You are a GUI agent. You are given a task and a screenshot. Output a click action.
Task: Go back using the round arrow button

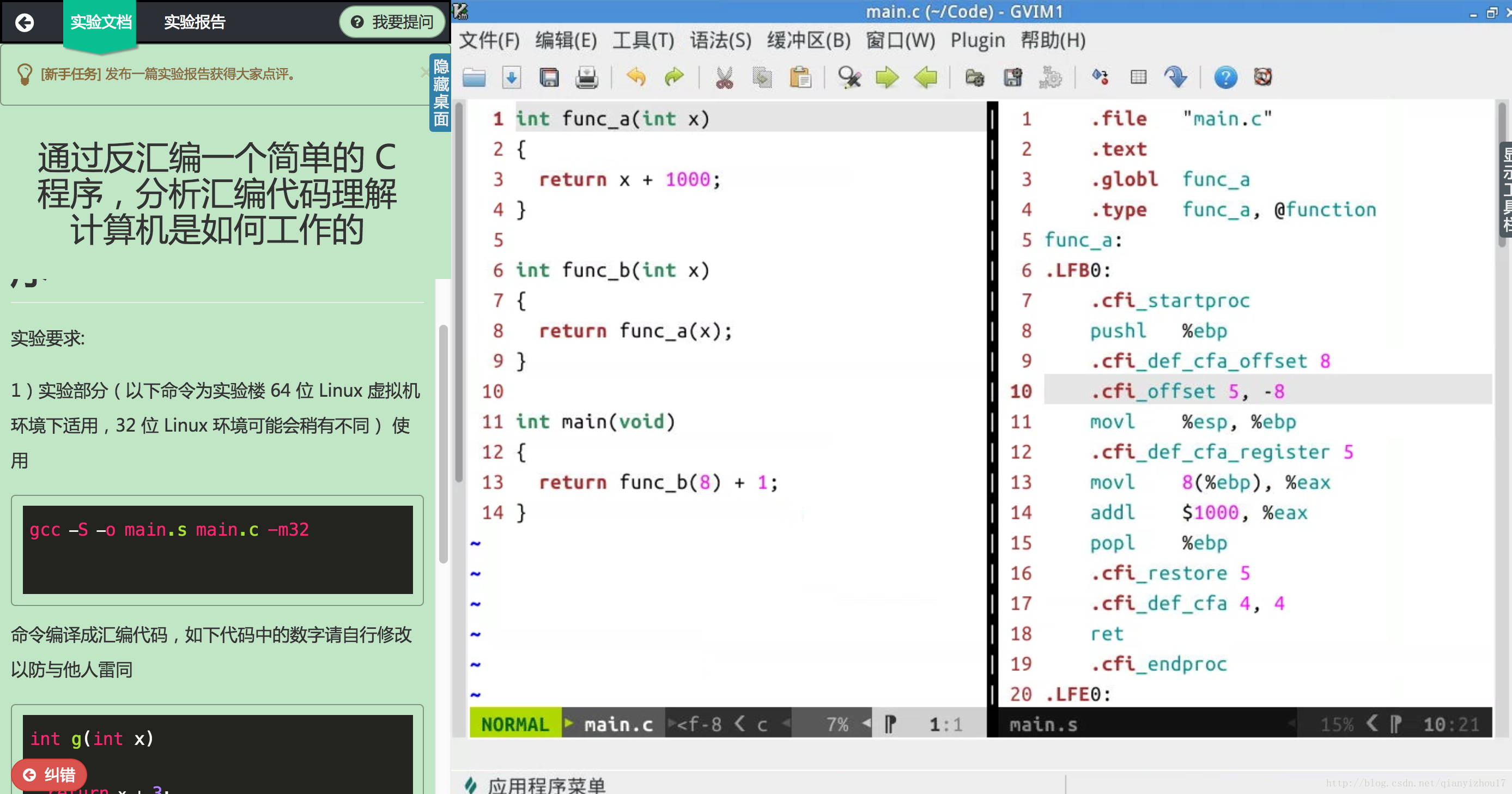25,22
